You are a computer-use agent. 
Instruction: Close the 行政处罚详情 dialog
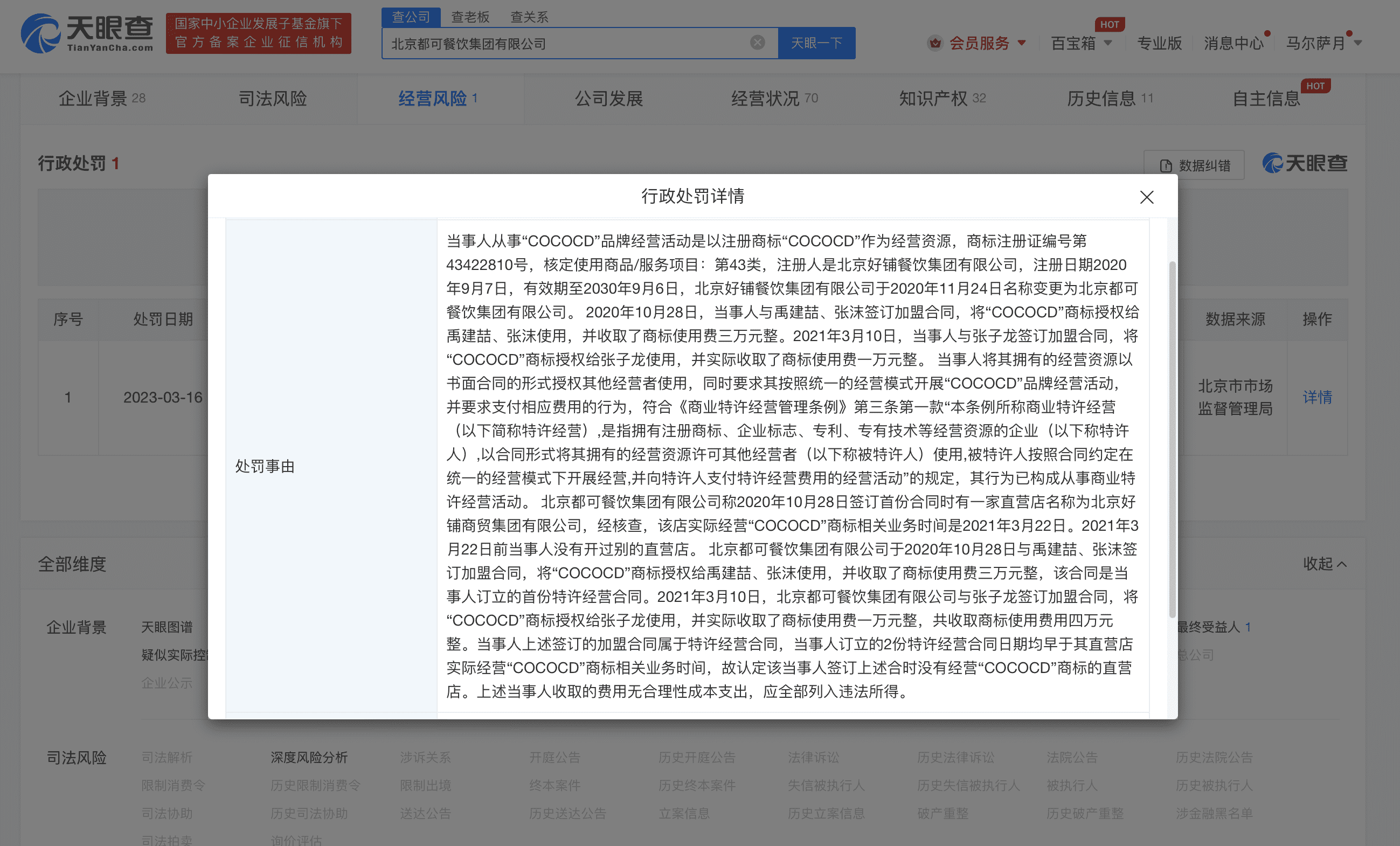click(x=1147, y=197)
